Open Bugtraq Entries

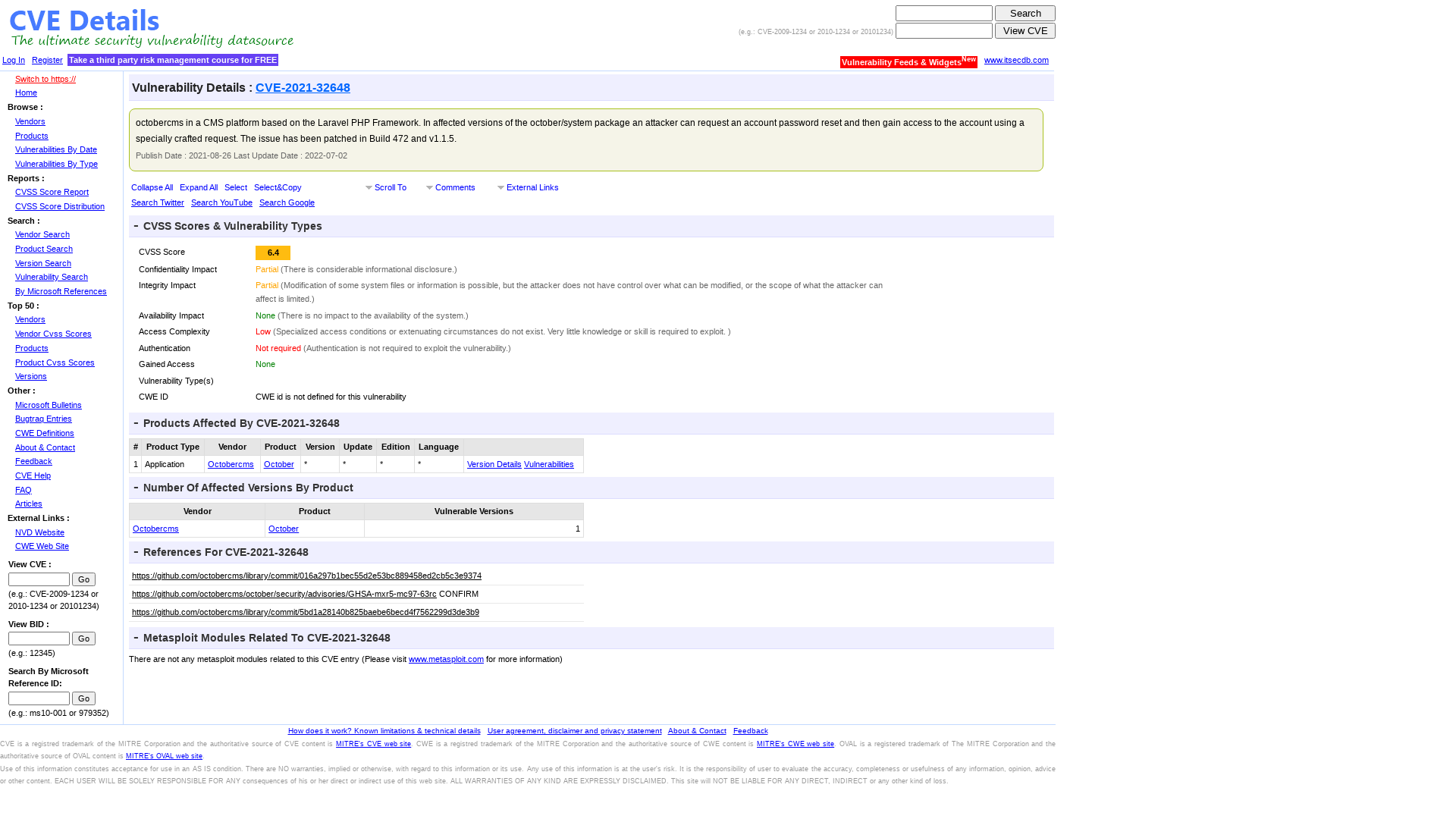(x=43, y=419)
